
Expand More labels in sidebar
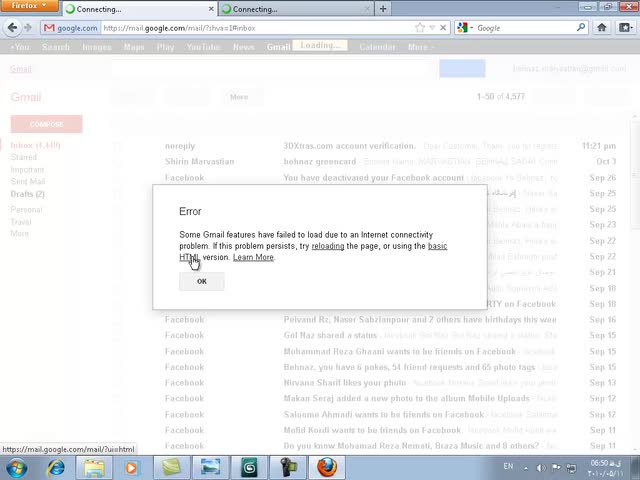coord(19,233)
